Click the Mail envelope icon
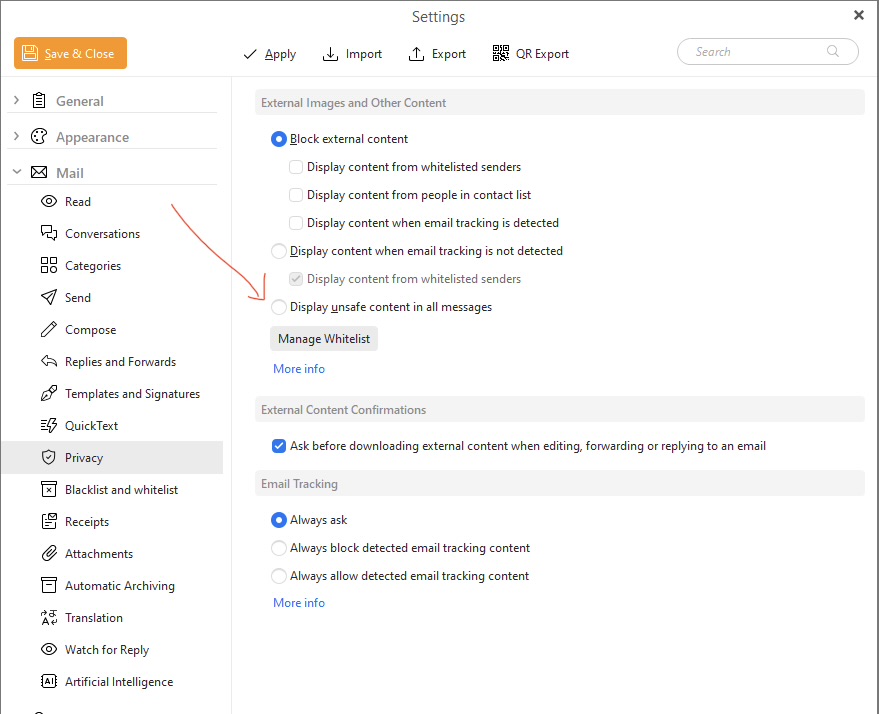 [39, 172]
